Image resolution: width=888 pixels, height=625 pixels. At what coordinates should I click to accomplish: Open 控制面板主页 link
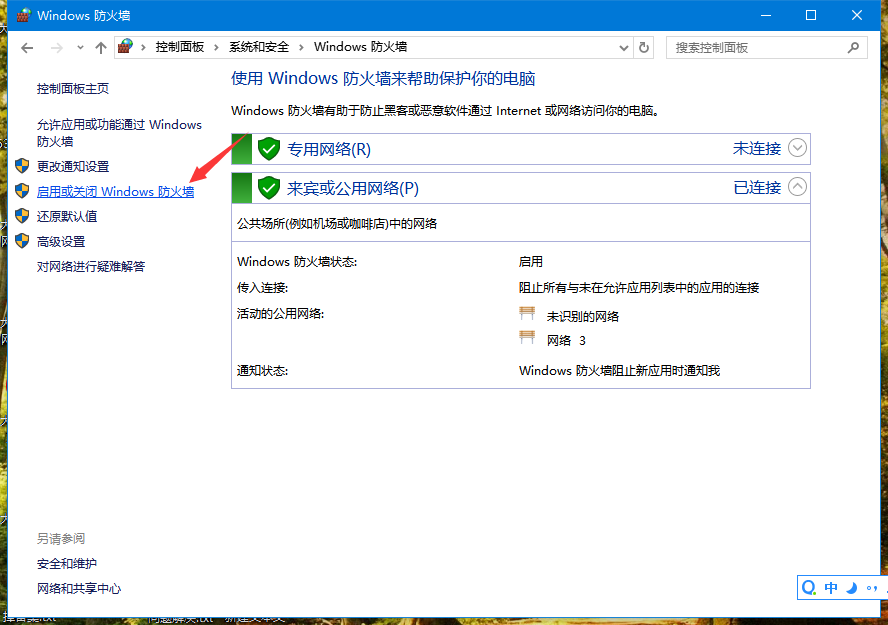[72, 89]
